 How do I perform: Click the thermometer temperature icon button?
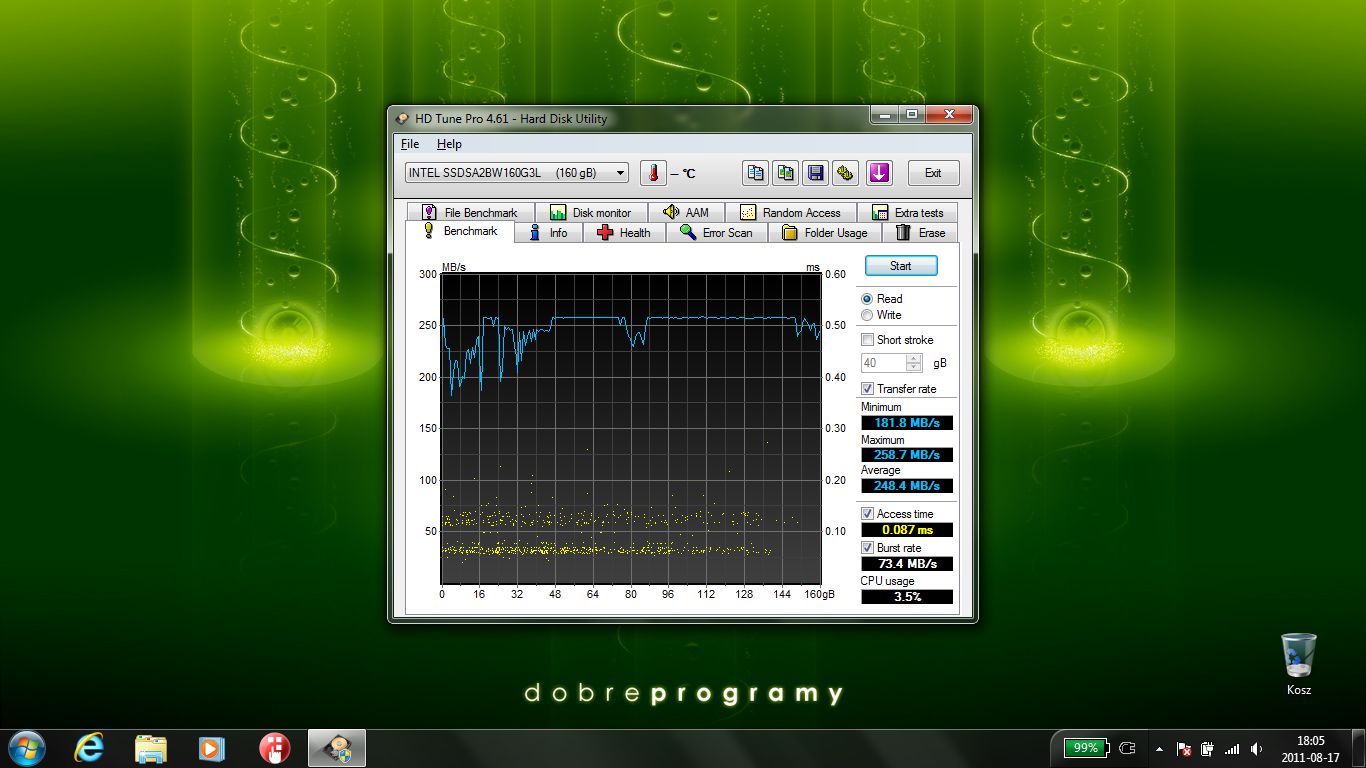653,173
